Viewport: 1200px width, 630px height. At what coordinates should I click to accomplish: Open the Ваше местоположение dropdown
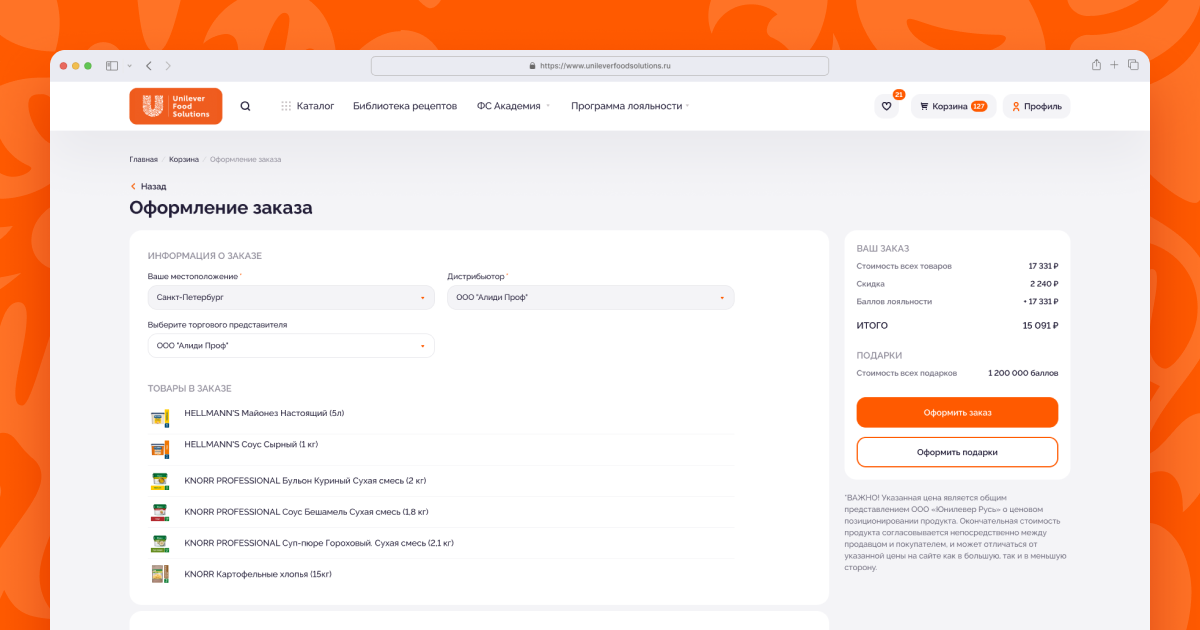tap(291, 297)
